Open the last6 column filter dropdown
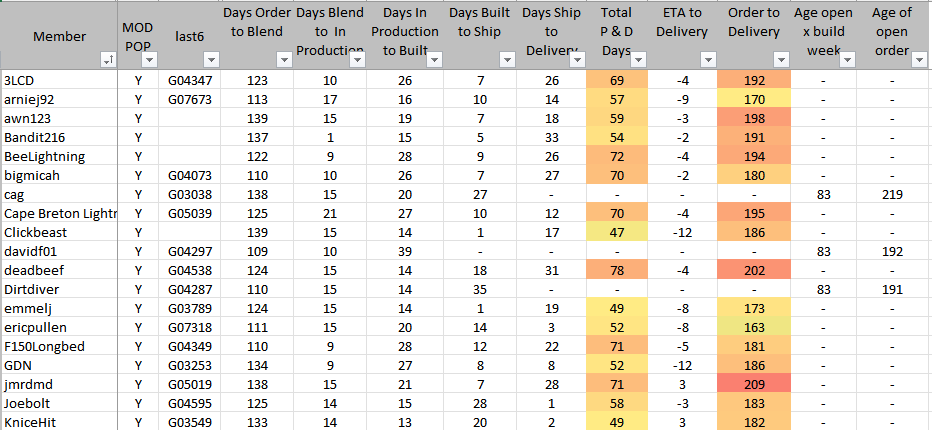 pos(209,60)
